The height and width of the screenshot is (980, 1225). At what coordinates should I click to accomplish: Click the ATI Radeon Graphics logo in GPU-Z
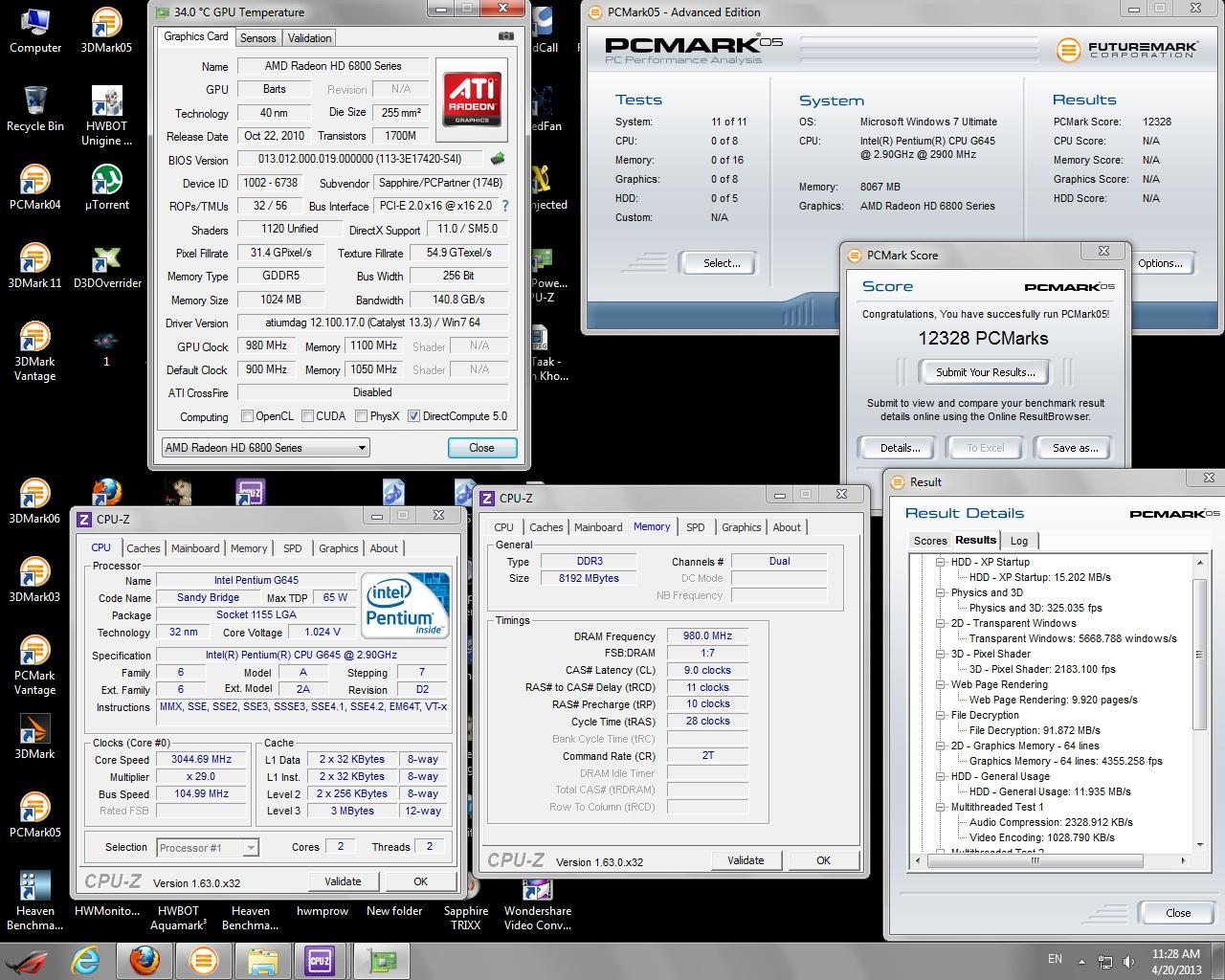tap(473, 99)
